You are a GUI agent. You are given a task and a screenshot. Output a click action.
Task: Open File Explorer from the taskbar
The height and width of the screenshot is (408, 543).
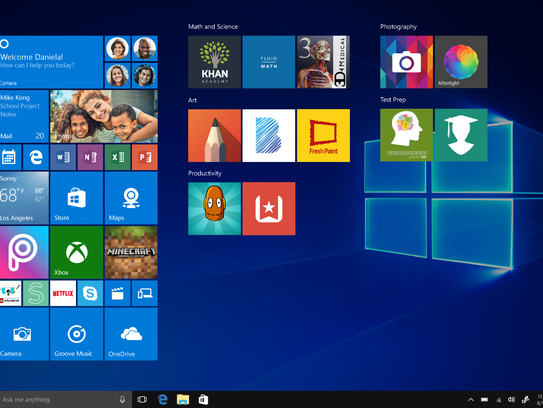(183, 400)
